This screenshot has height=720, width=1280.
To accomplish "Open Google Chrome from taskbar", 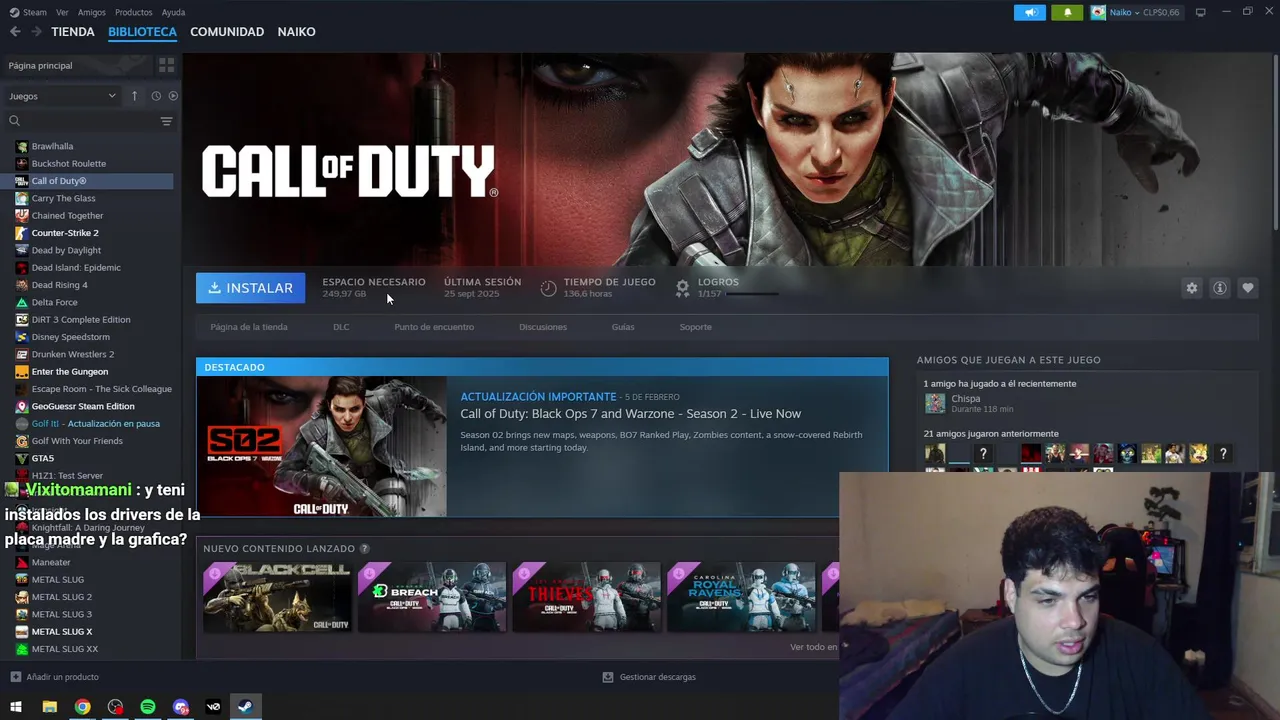I will point(82,707).
